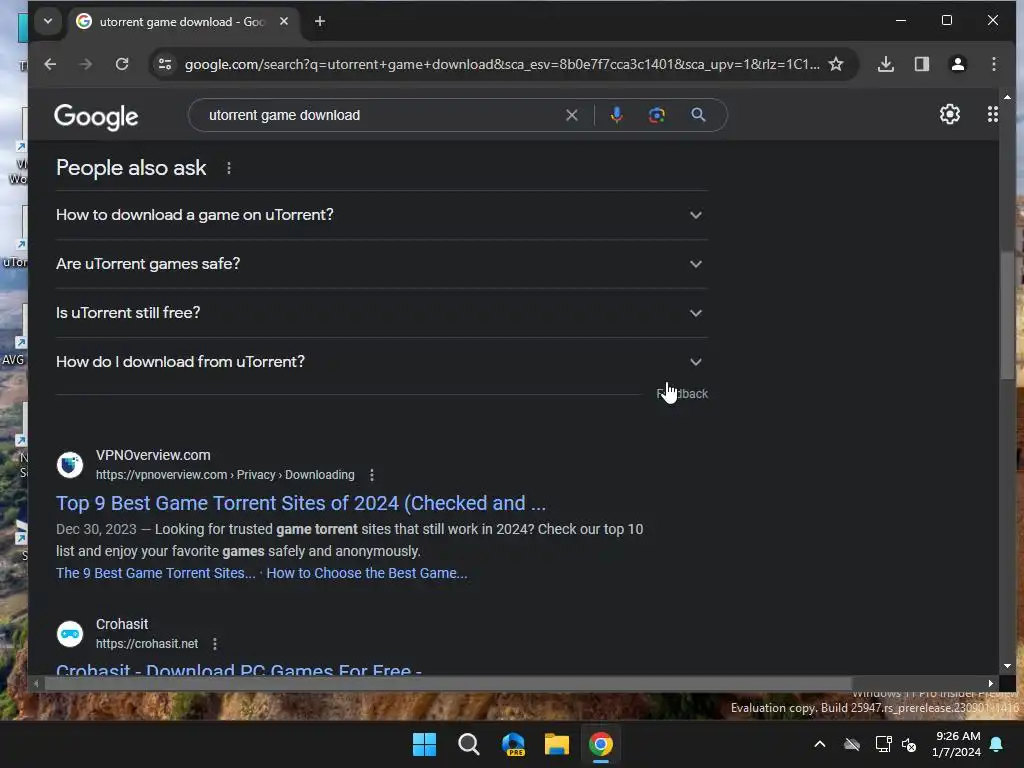Open the Windows Start menu
1024x768 pixels.
424,744
